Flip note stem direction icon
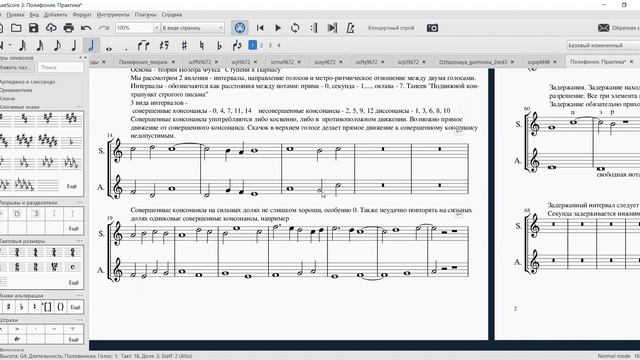The height and width of the screenshot is (360, 640). pos(237,45)
